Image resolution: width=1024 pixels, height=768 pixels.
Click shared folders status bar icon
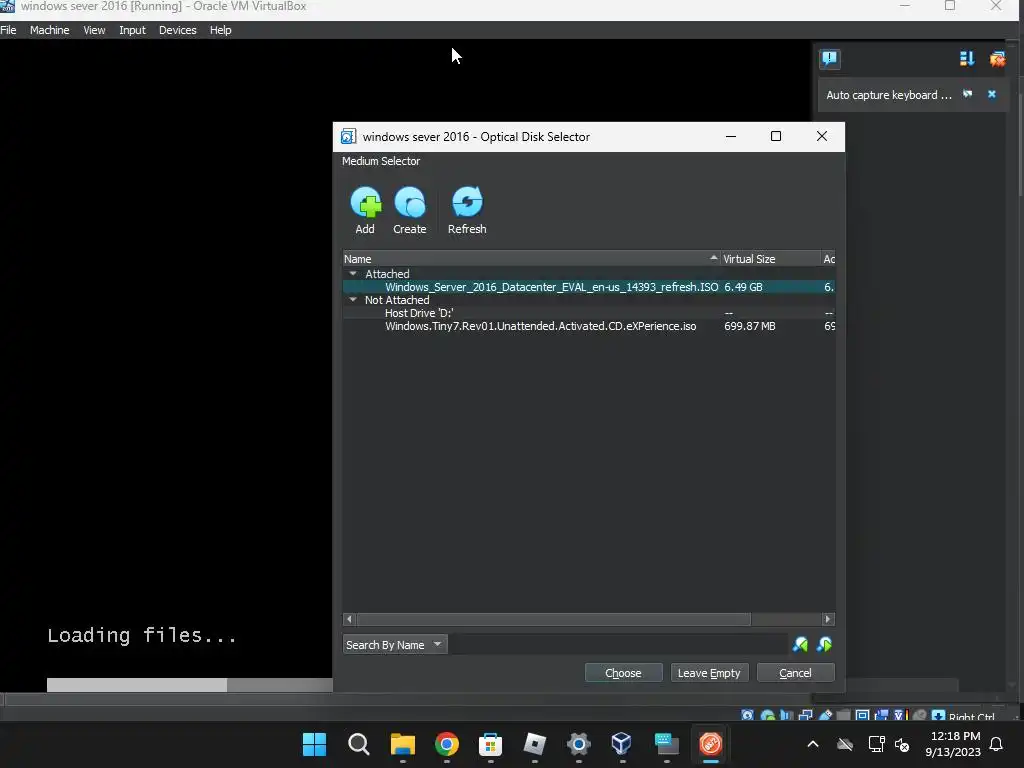(x=843, y=715)
